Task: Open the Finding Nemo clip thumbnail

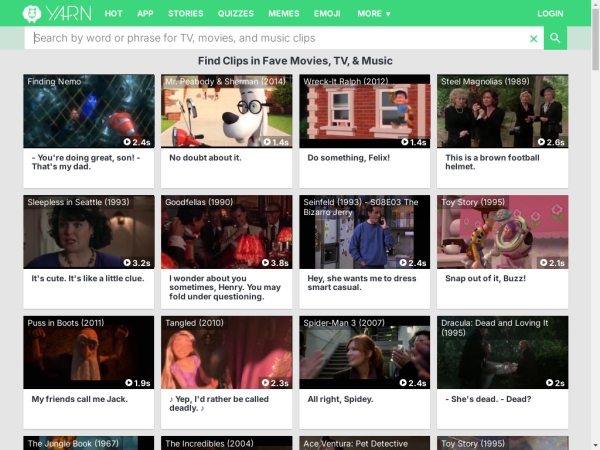Action: point(89,111)
